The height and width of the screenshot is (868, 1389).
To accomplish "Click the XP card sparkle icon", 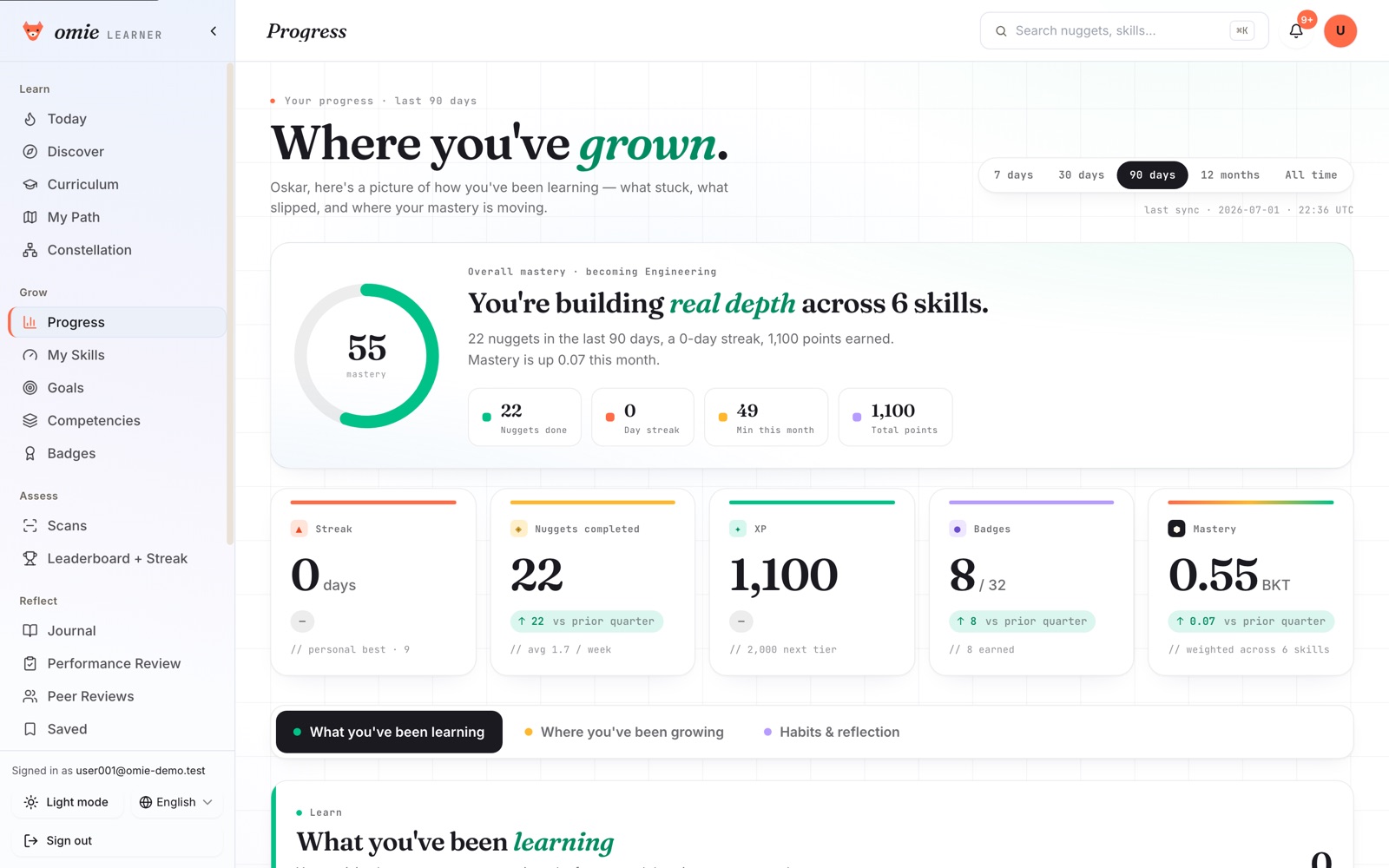I will pos(738,529).
